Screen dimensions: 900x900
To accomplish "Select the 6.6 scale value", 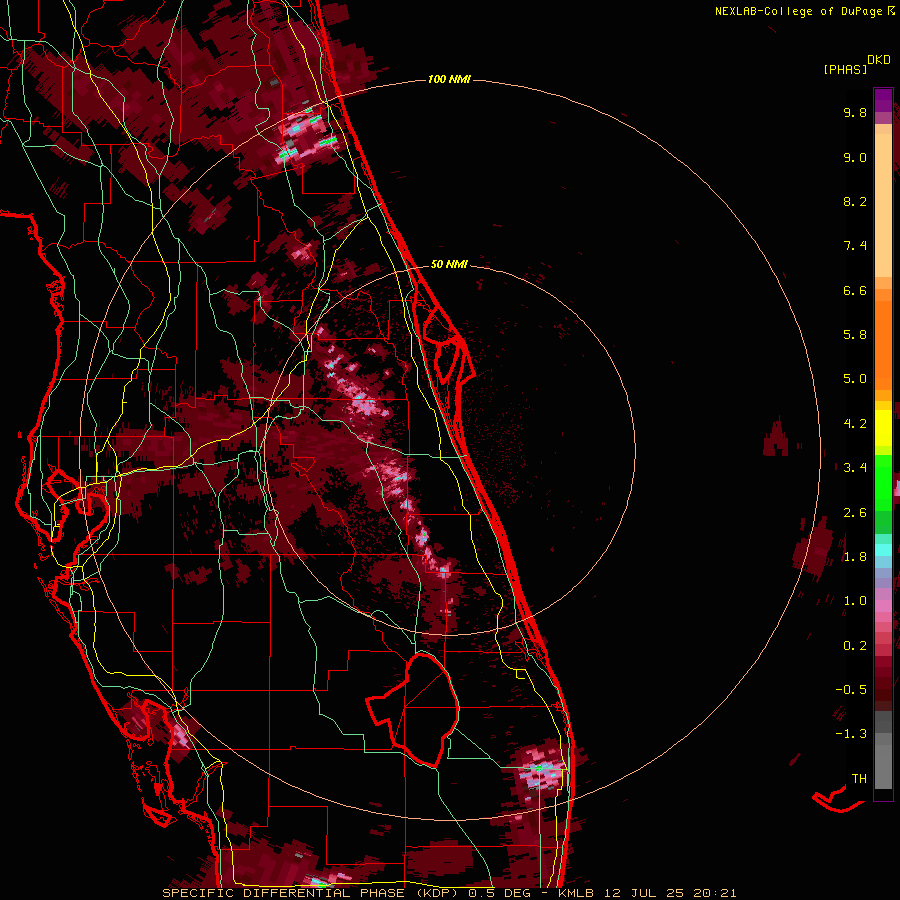I will tap(855, 291).
